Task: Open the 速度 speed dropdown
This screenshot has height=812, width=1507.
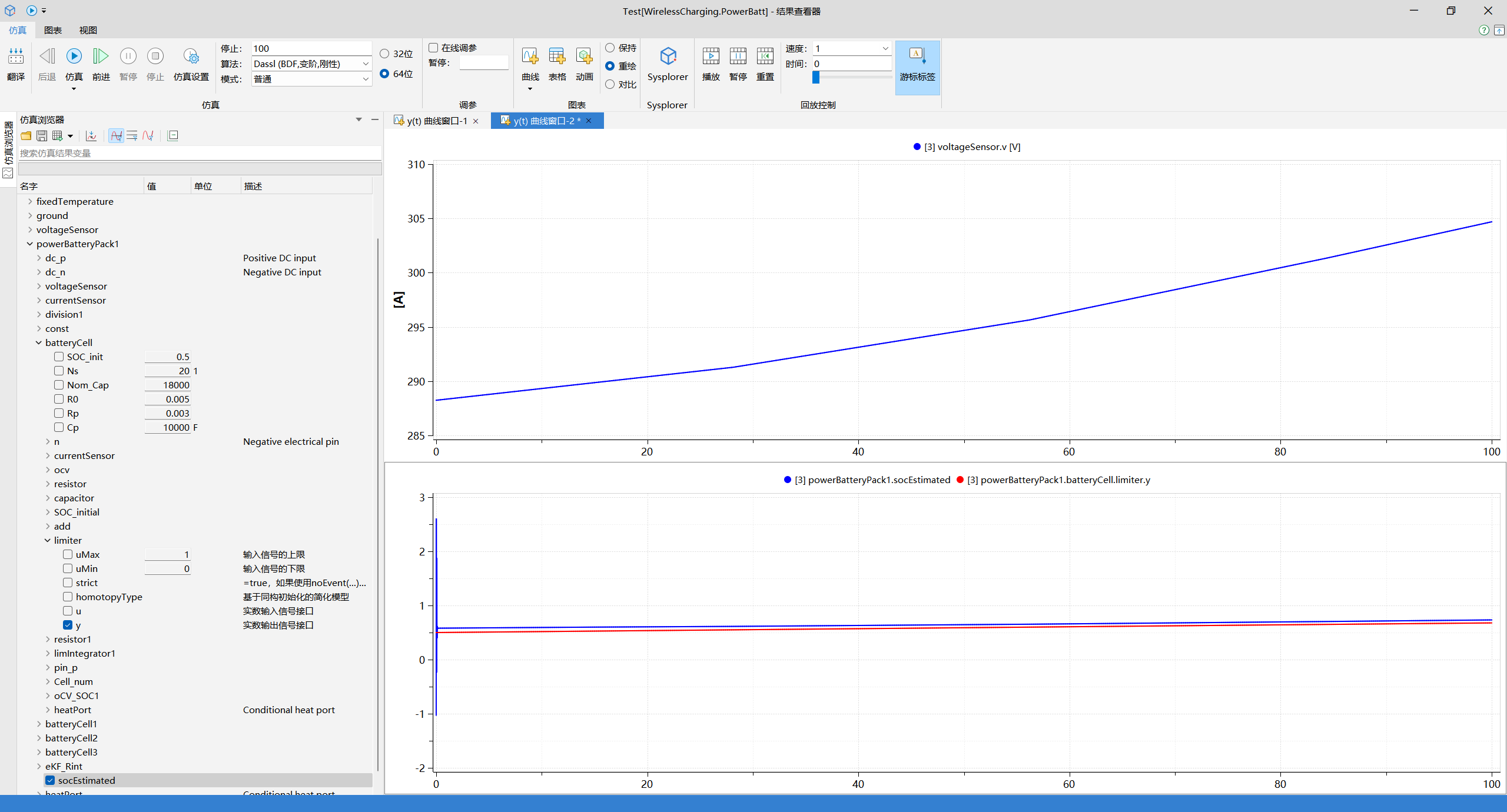Action: tap(885, 48)
